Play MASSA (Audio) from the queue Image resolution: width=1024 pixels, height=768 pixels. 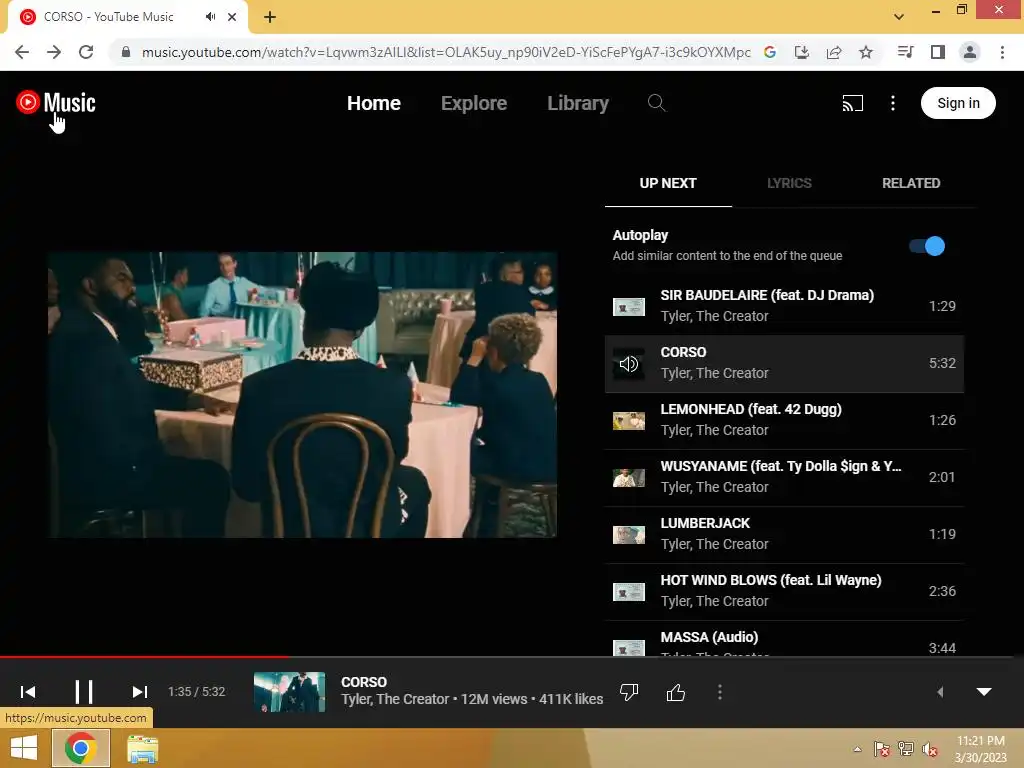pos(784,639)
